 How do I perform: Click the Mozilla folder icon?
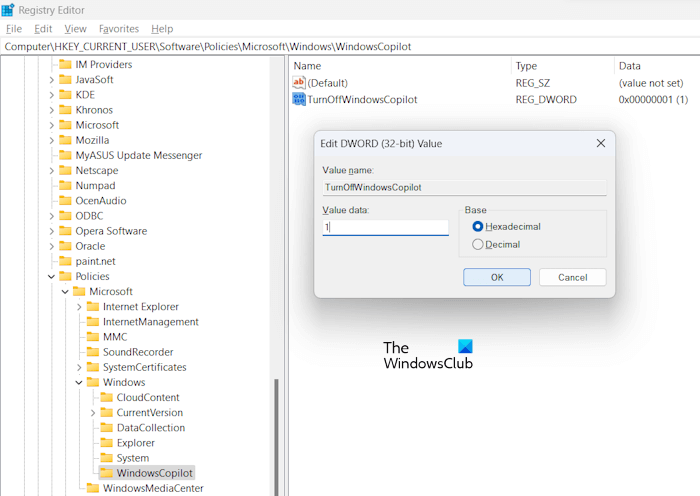click(x=65, y=140)
